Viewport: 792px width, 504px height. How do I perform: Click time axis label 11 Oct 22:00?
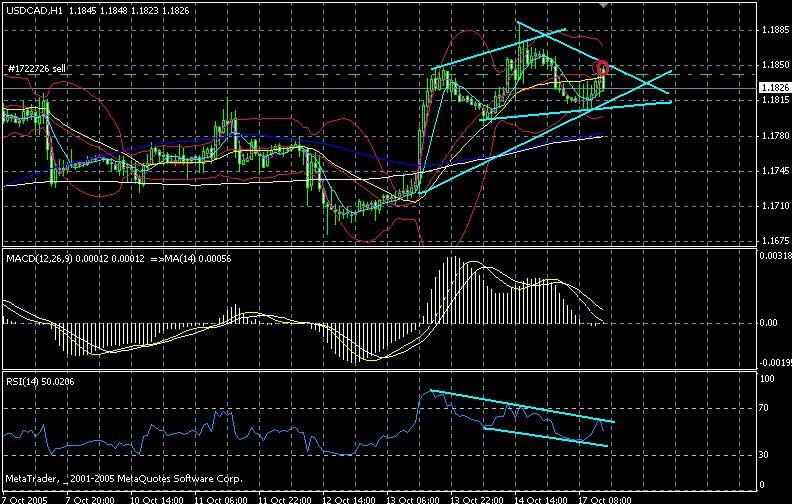point(284,500)
